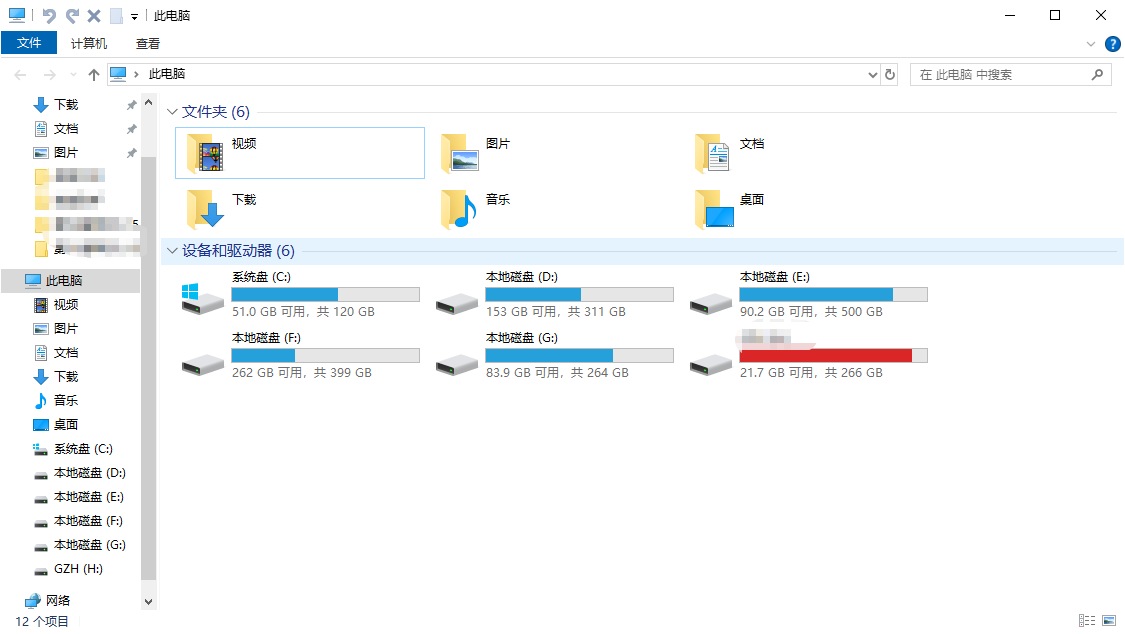This screenshot has width=1125, height=634.
Task: Select the 视频 folder icon
Action: pyautogui.click(x=205, y=153)
